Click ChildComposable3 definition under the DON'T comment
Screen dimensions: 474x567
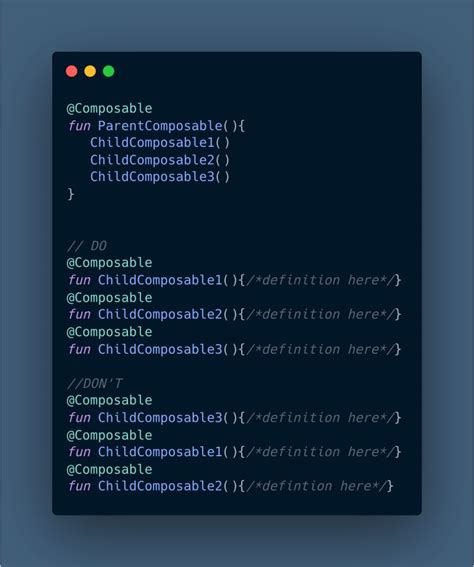click(x=160, y=418)
